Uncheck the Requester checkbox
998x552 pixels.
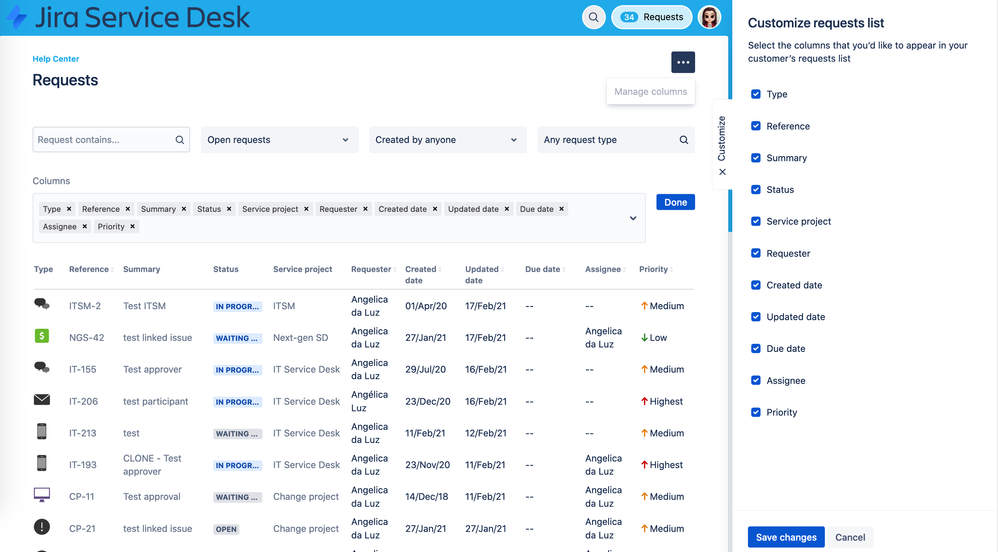756,253
